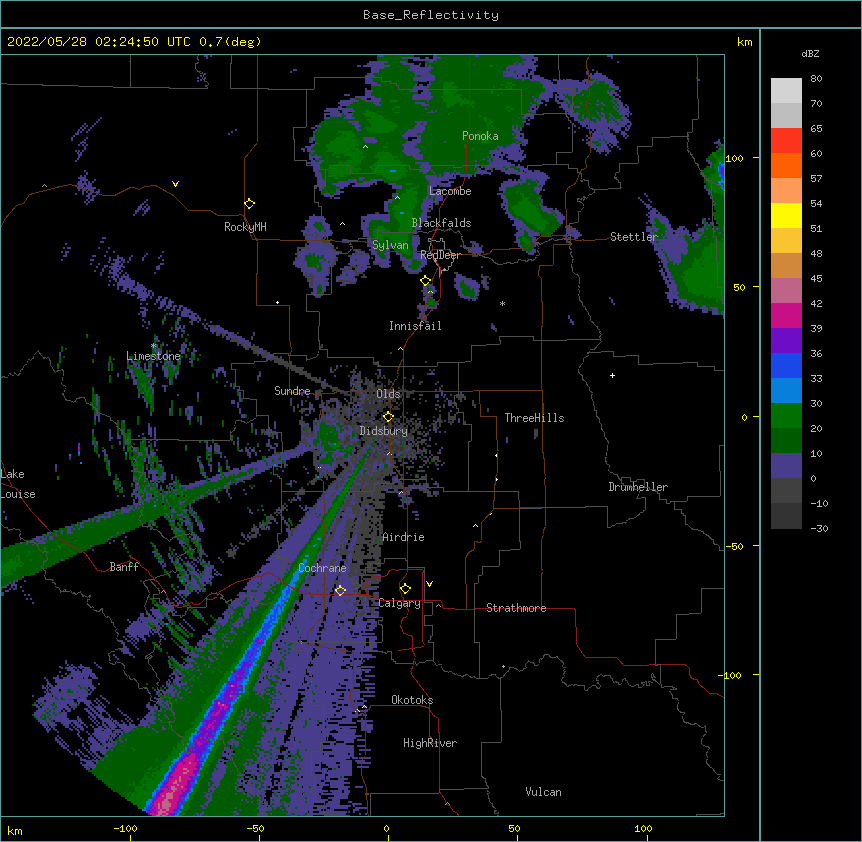Select the yellow diamond marker between Olds and Didsbury

pos(388,417)
